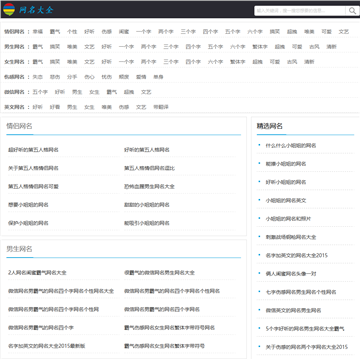Open article 甜甜的小姐姐的网名
360x360 pixels.
pyautogui.click(x=147, y=205)
